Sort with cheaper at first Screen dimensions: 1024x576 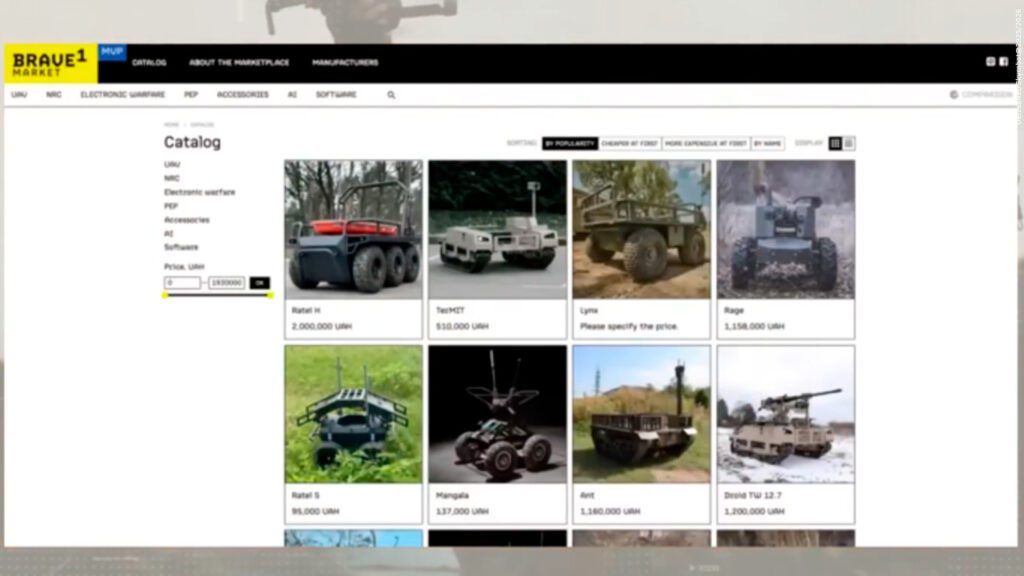point(630,143)
